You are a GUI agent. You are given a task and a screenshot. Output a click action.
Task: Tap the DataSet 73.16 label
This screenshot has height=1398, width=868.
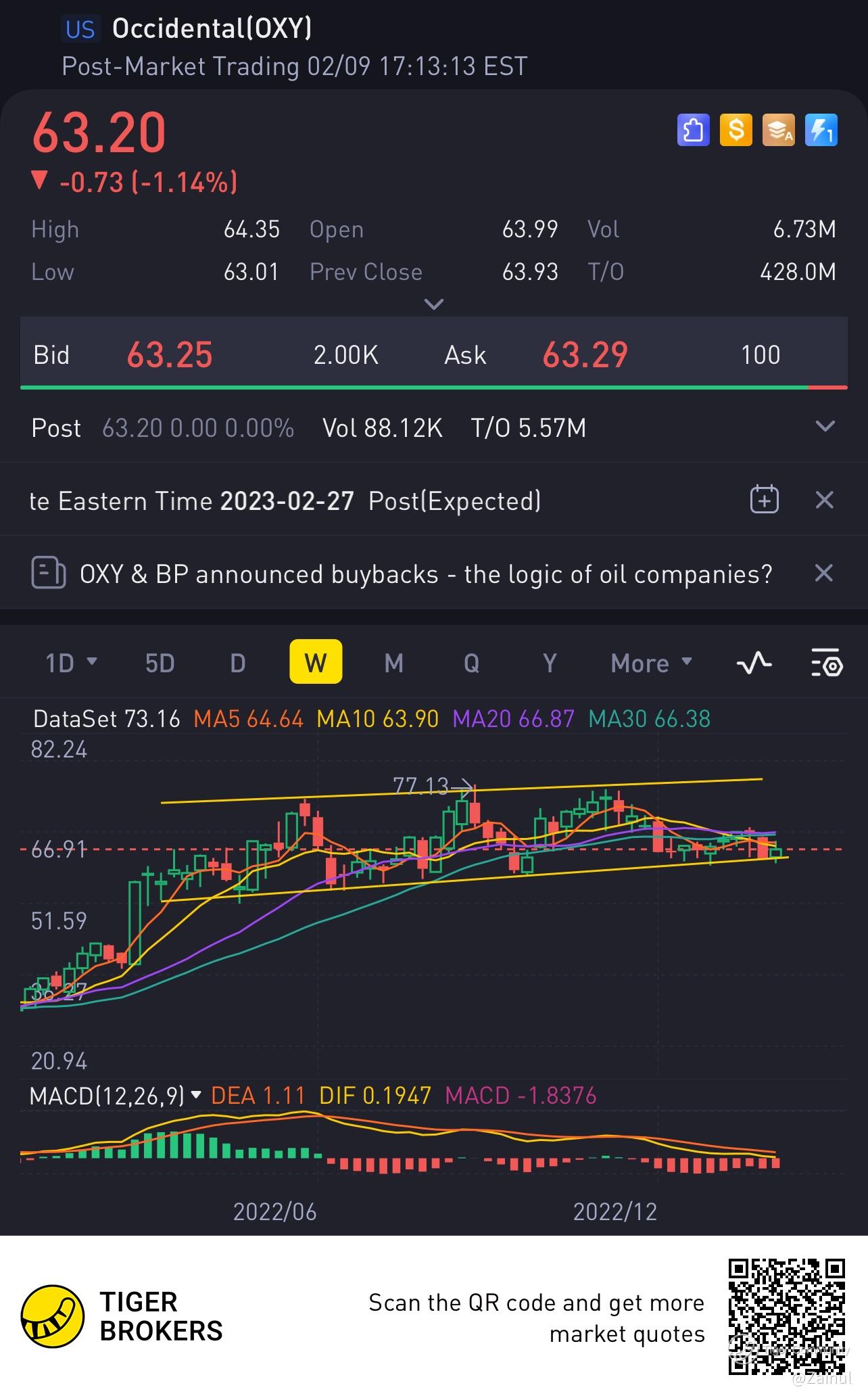coord(107,718)
